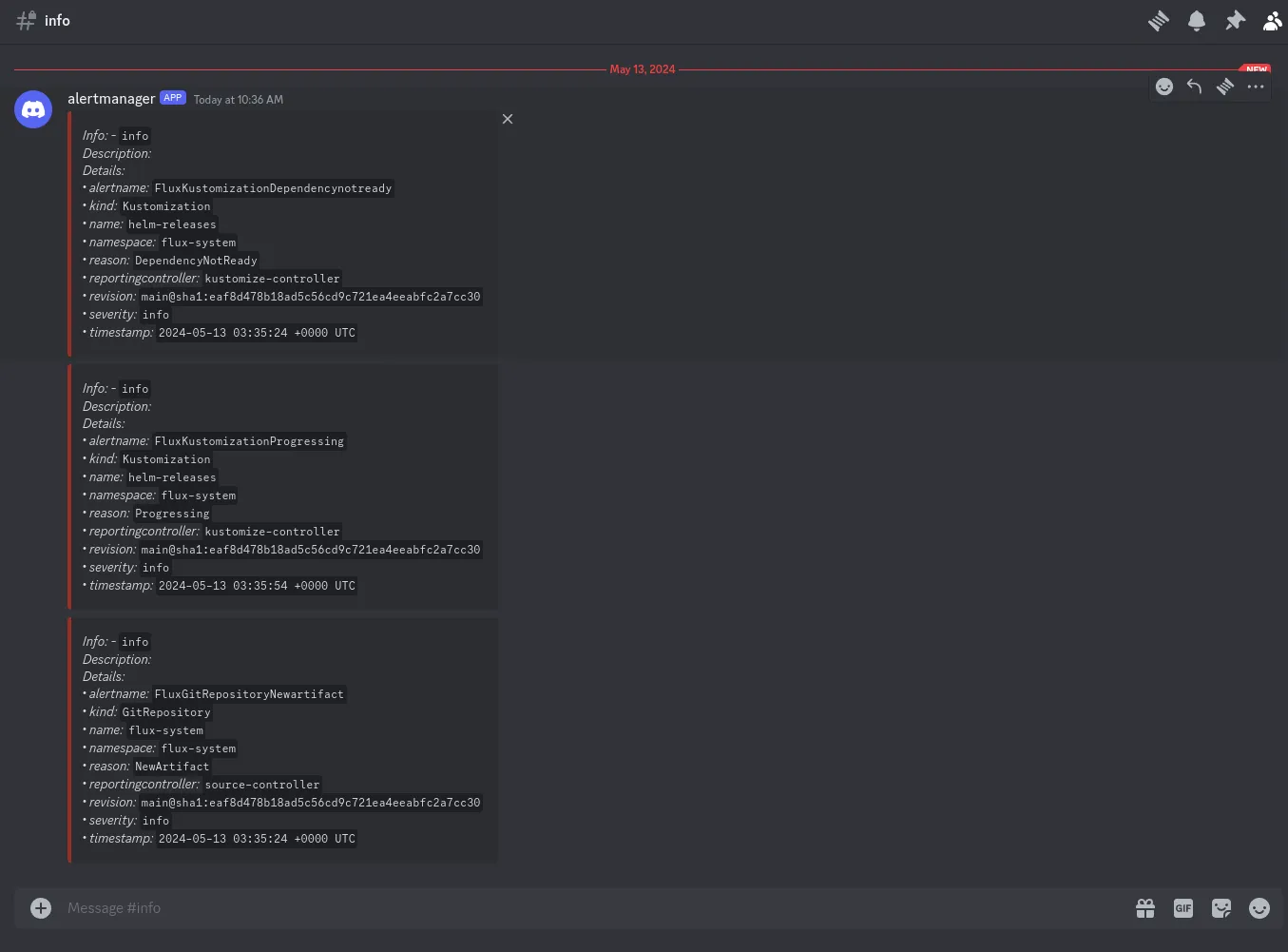Open more options for the message
The width and height of the screenshot is (1288, 952).
[x=1256, y=87]
